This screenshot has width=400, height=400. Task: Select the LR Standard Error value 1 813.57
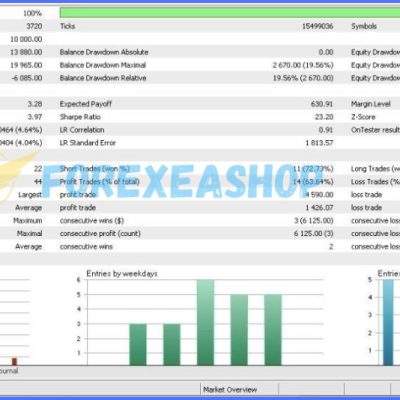(x=319, y=143)
